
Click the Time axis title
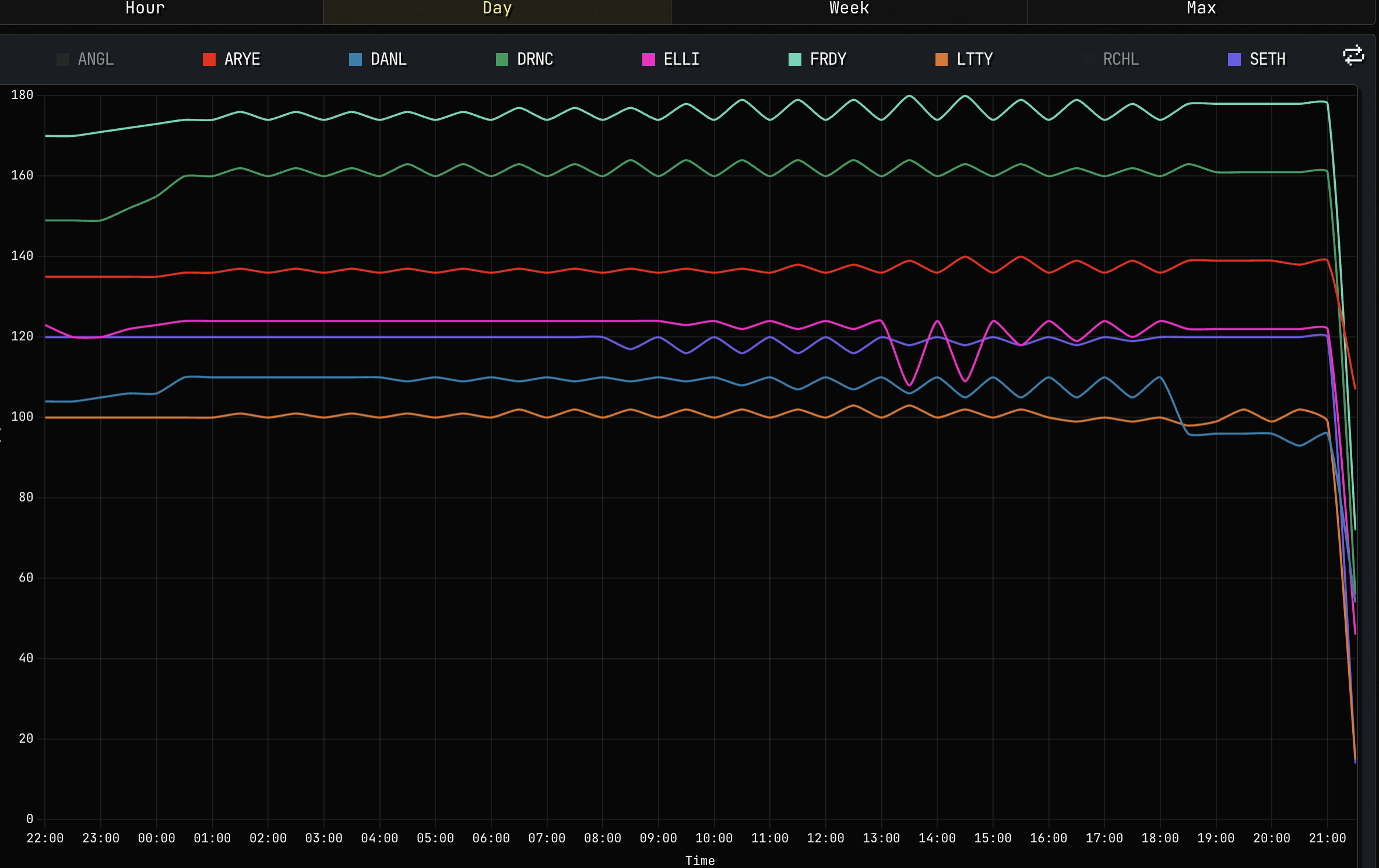pos(700,861)
